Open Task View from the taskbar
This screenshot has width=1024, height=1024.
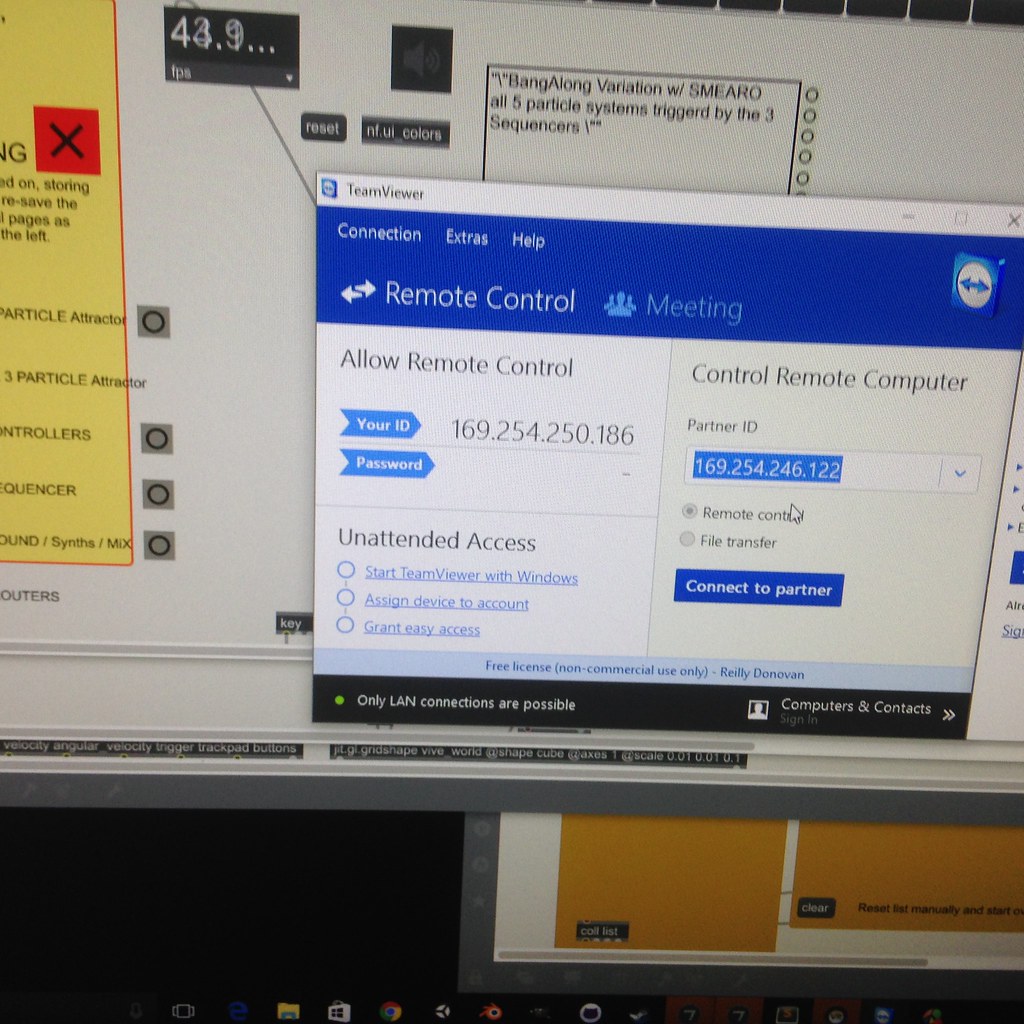[x=183, y=1011]
